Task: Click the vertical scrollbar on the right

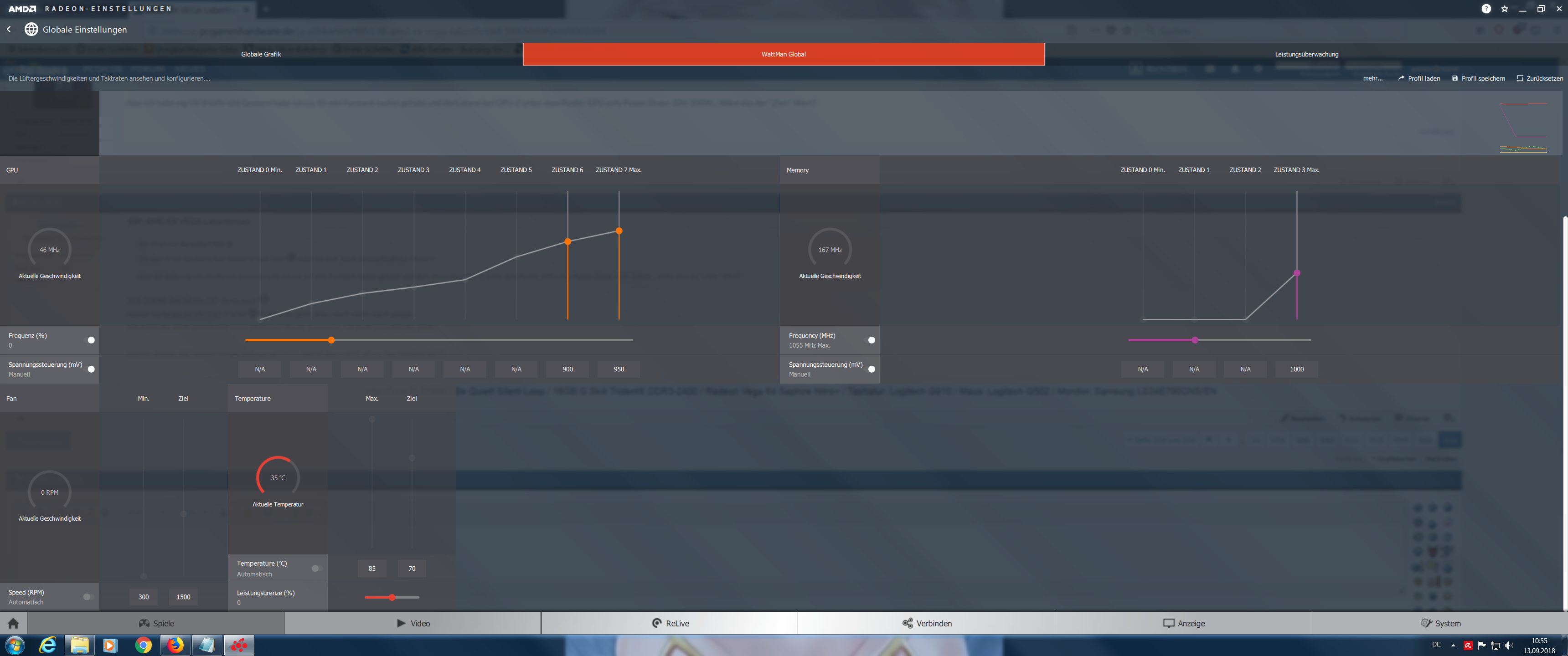Action: (1565, 413)
